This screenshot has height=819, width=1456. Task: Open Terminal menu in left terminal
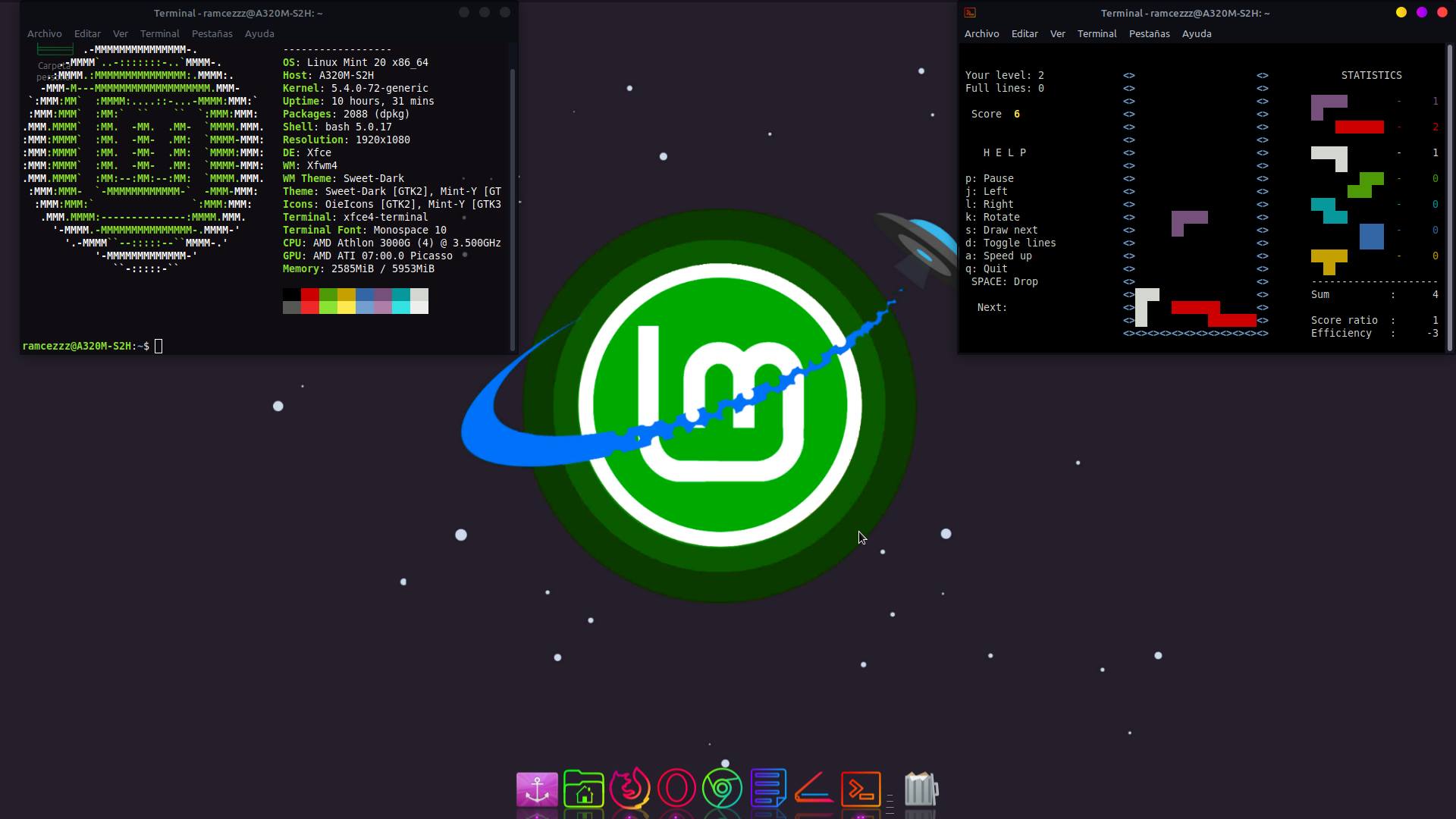[159, 33]
